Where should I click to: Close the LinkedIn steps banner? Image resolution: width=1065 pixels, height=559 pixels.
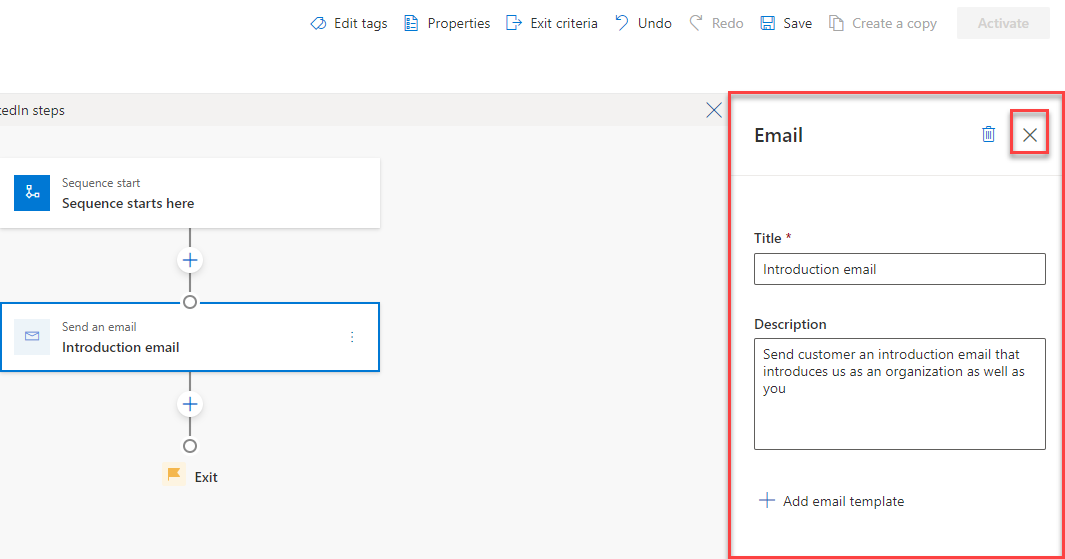click(714, 110)
